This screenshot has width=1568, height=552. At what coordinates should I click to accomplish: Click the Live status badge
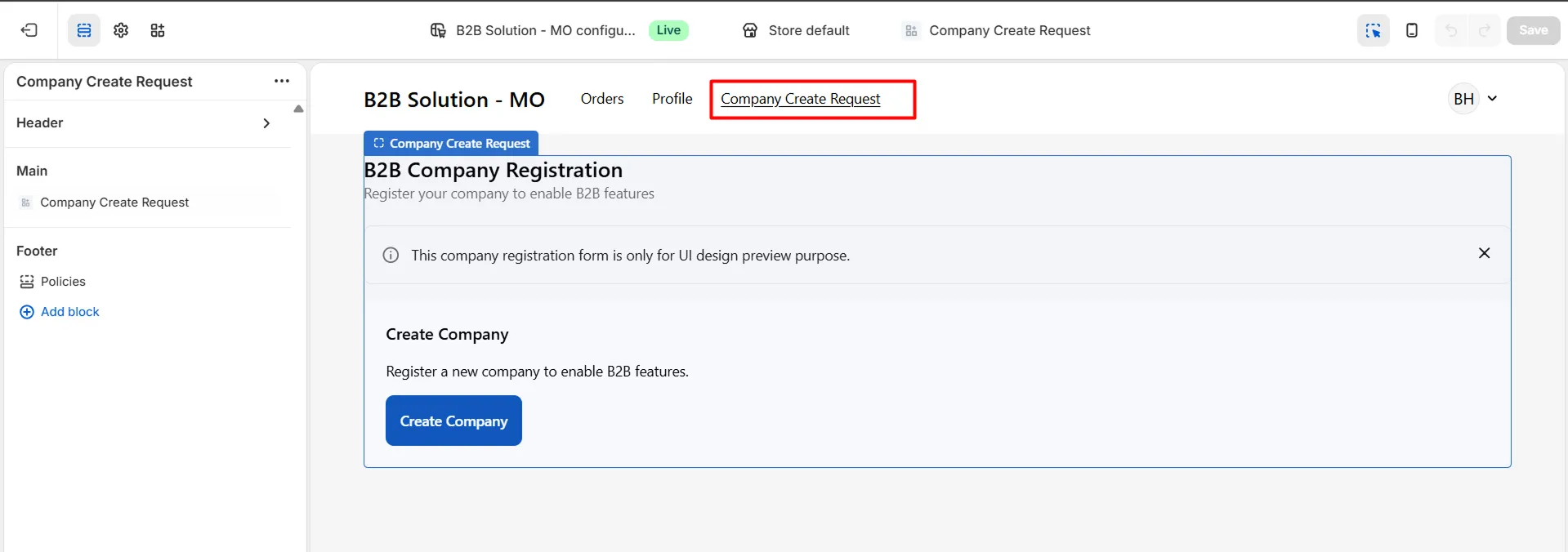coord(668,30)
